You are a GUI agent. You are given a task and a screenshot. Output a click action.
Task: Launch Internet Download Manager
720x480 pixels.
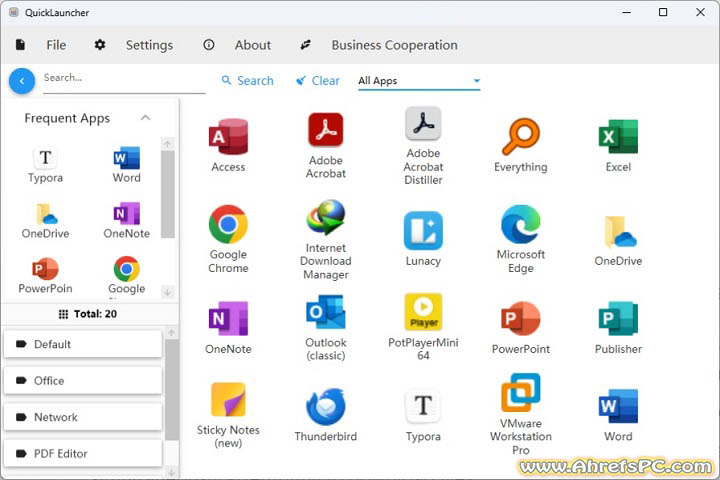click(x=326, y=239)
